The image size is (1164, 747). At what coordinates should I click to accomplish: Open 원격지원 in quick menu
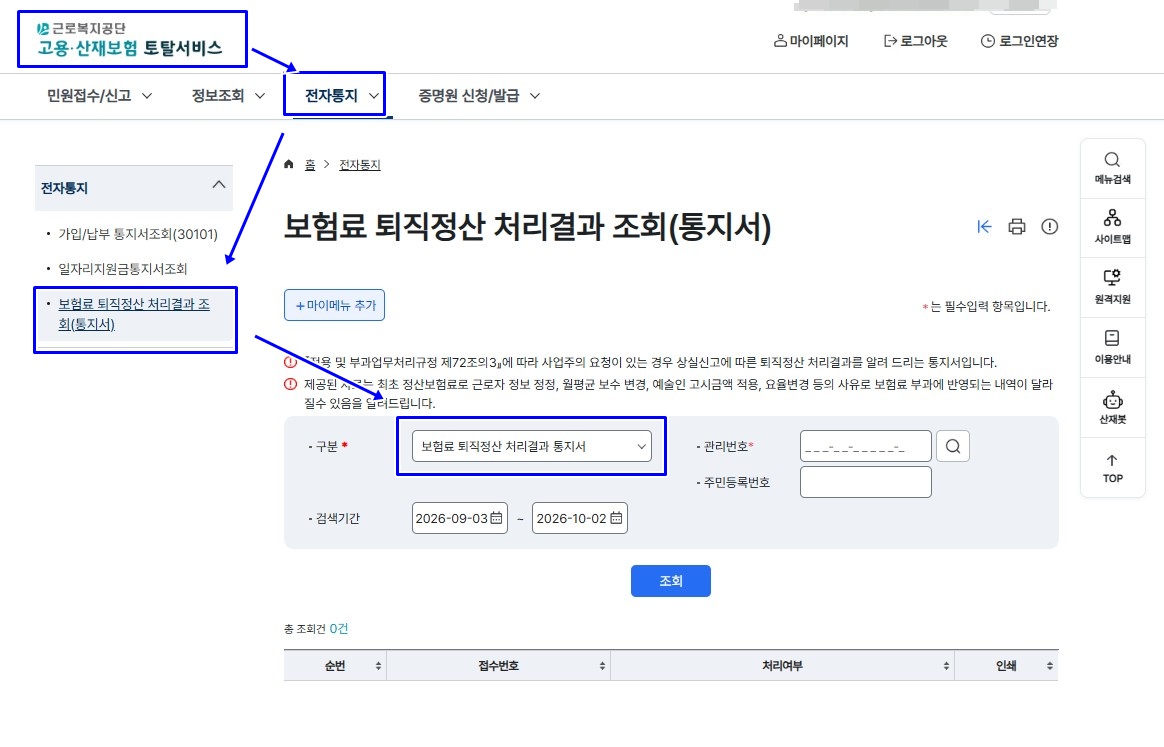click(x=1113, y=288)
